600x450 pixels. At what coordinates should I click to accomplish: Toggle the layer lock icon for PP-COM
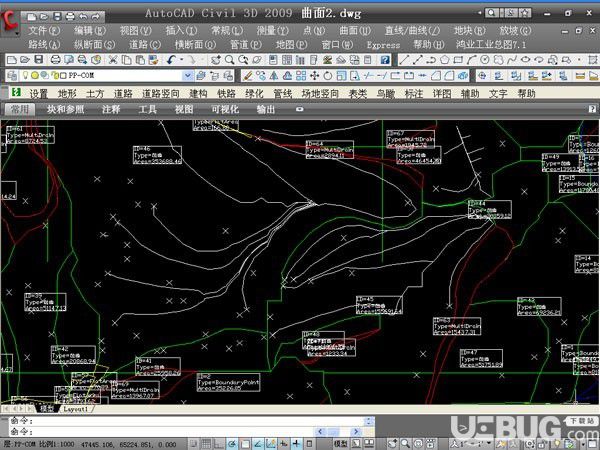coord(54,75)
